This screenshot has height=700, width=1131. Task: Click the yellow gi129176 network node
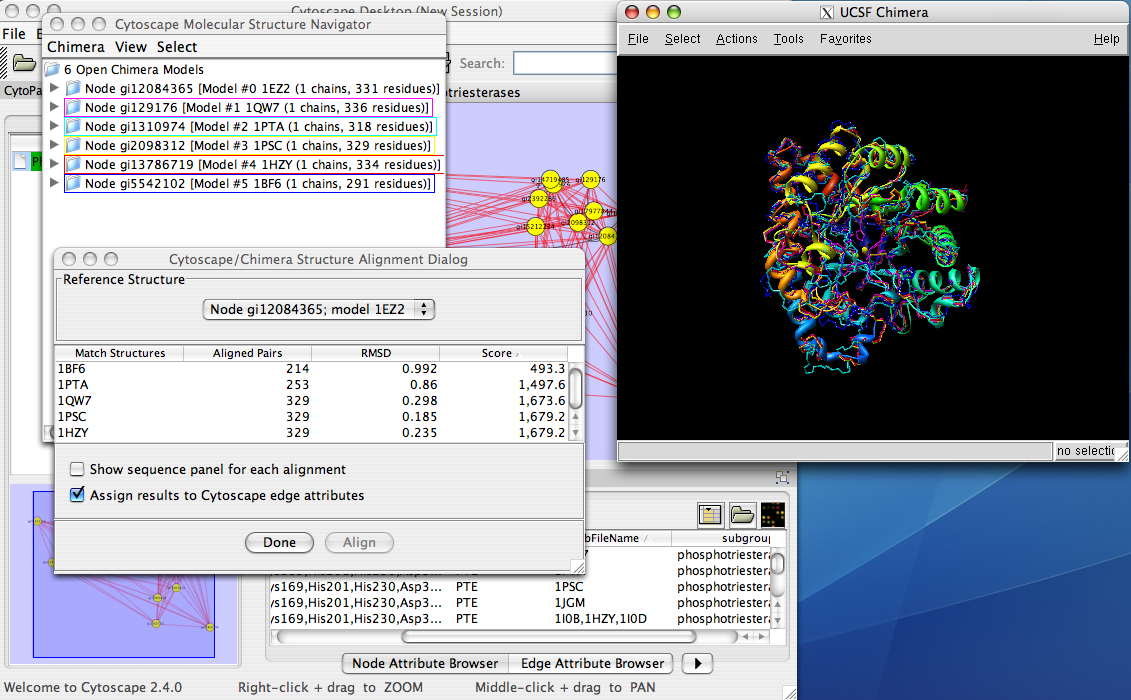pos(591,179)
